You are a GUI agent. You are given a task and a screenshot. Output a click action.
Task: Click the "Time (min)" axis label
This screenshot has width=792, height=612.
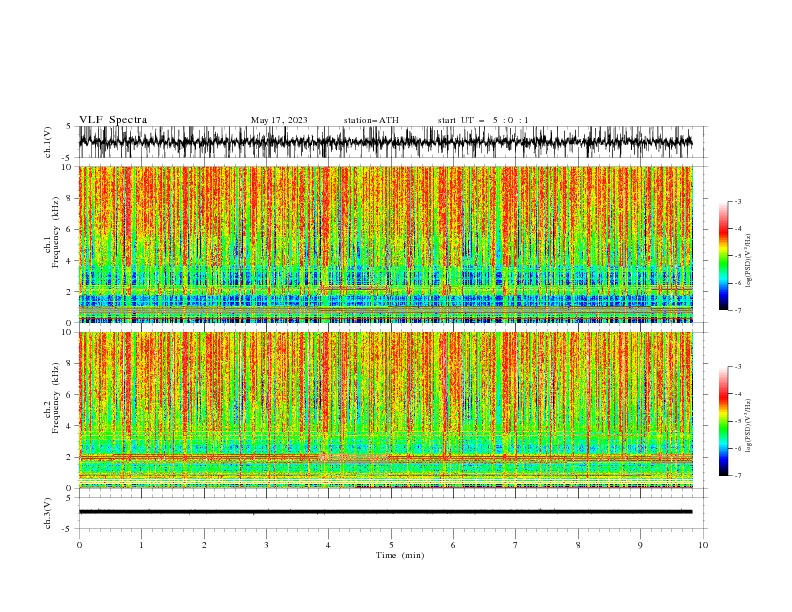tap(400, 555)
